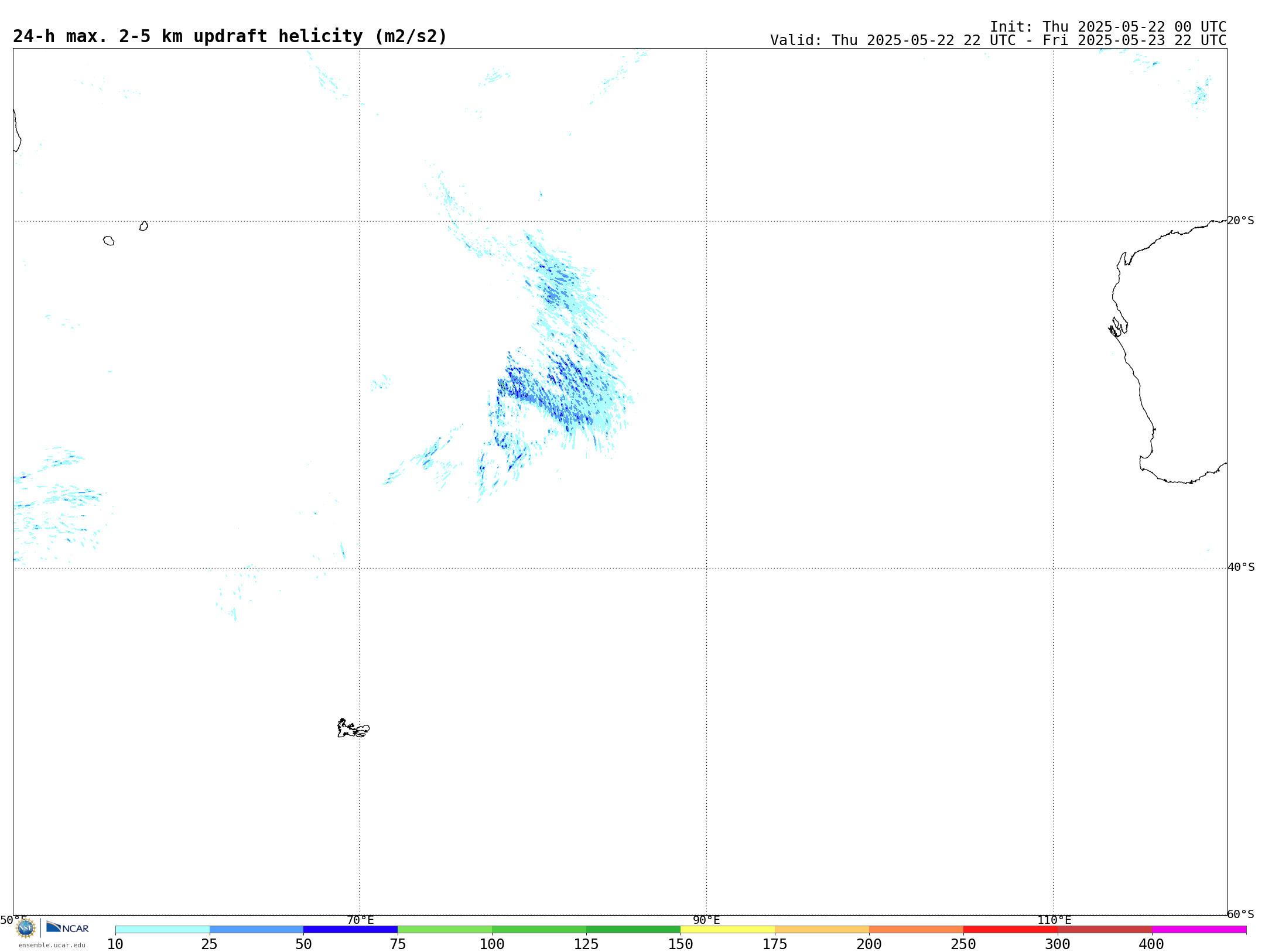Click the colorbar tick label 125

pyautogui.click(x=586, y=944)
